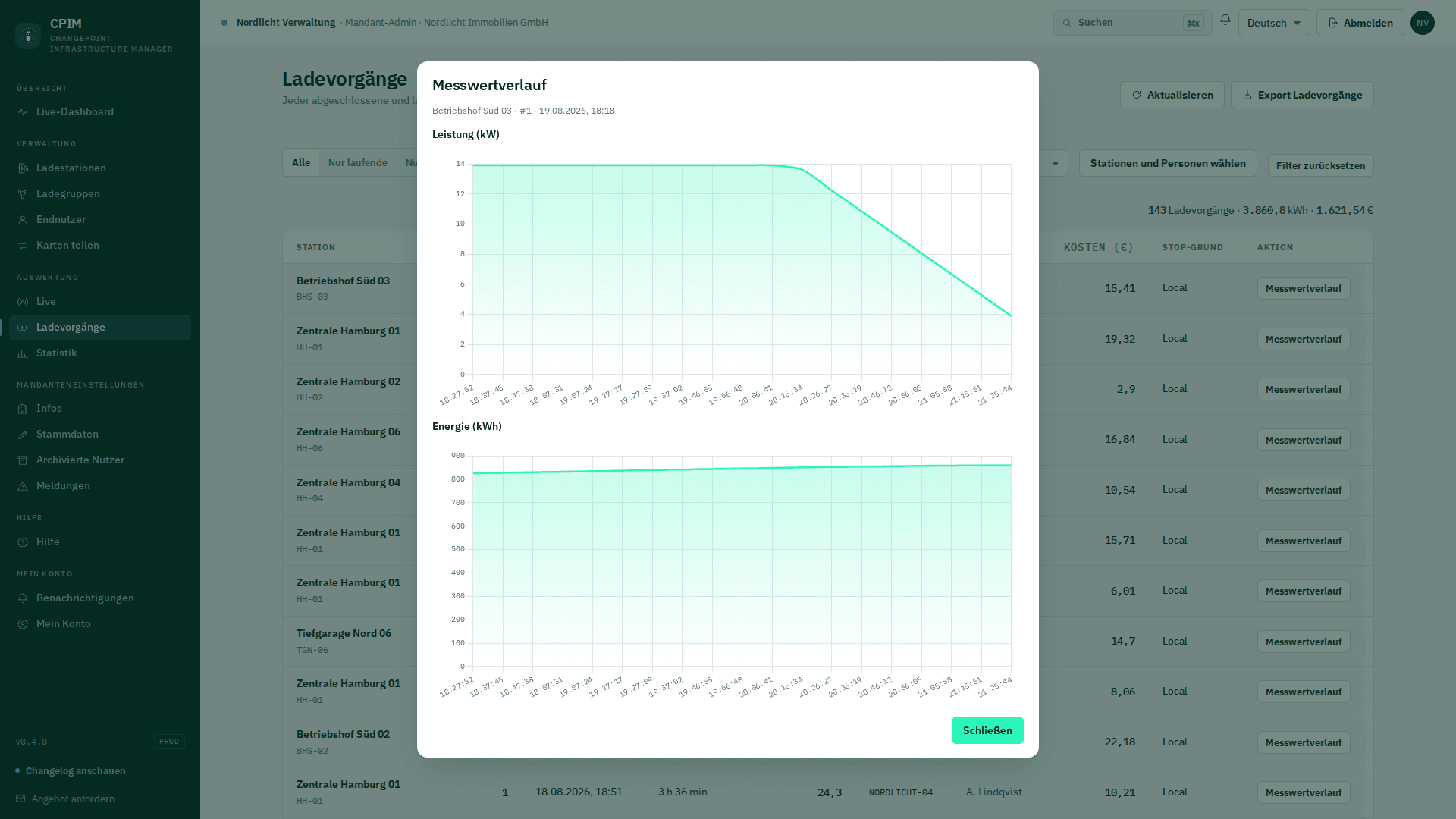Click the Leistung power curve end point
Image resolution: width=1456 pixels, height=819 pixels.
1011,315
